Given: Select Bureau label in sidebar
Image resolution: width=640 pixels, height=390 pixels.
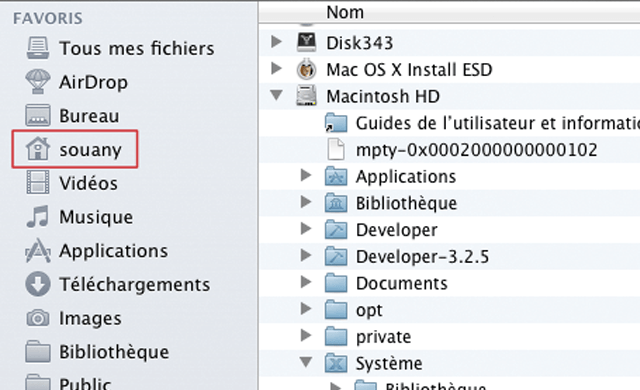Looking at the screenshot, I should pyautogui.click(x=89, y=116).
